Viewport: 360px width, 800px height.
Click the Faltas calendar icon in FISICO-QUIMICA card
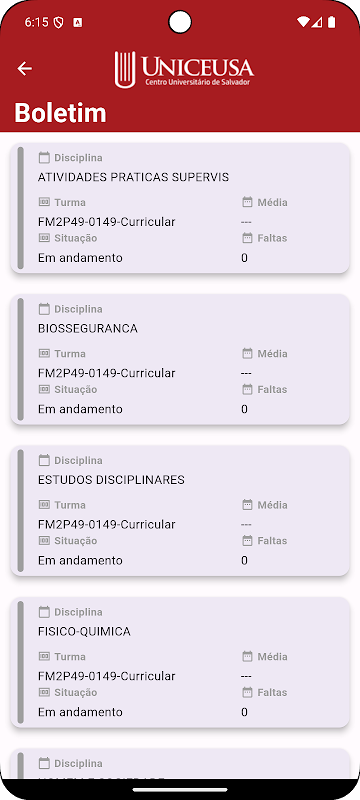pos(247,692)
